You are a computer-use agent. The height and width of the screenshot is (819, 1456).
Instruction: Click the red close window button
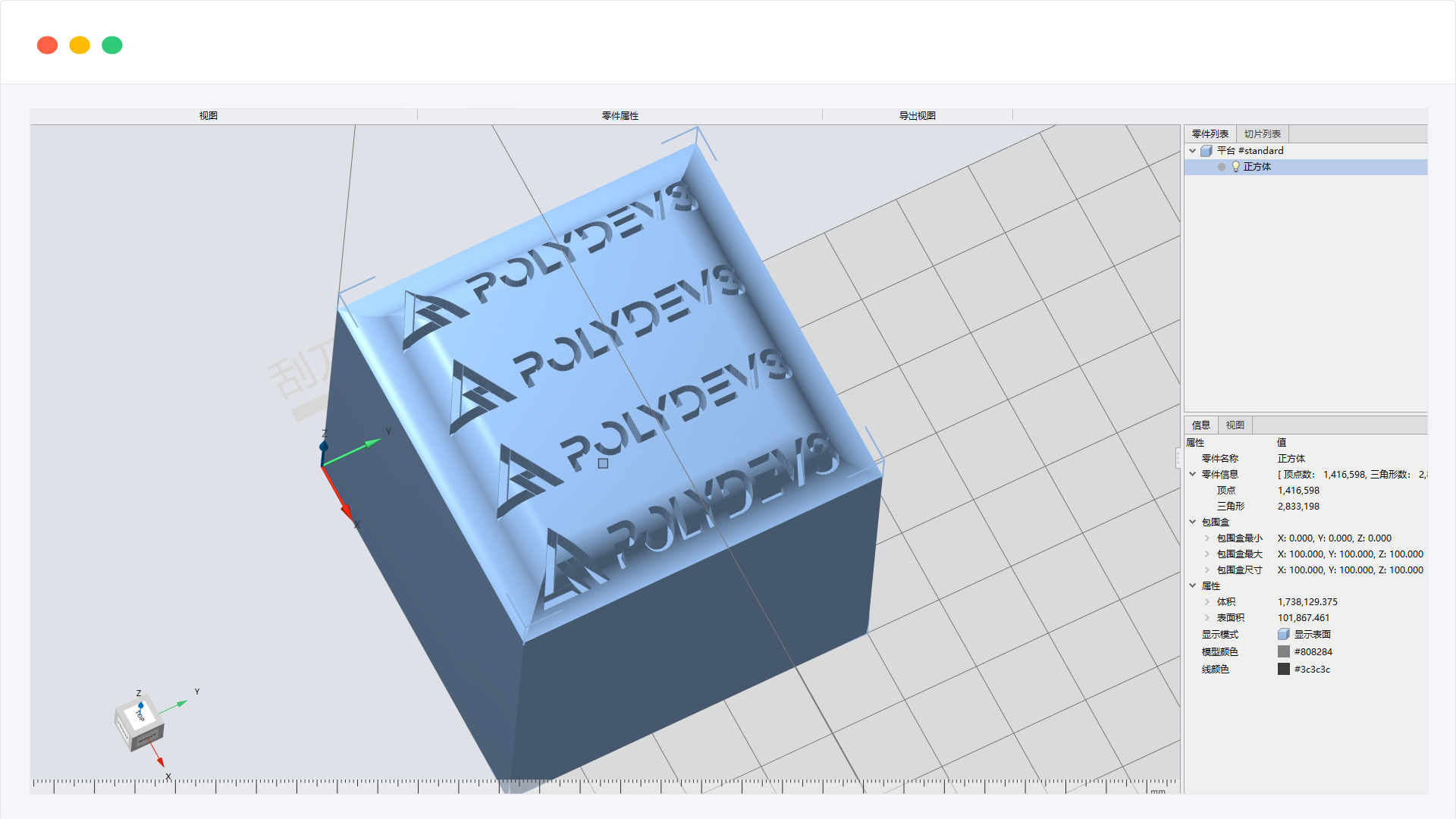point(47,45)
